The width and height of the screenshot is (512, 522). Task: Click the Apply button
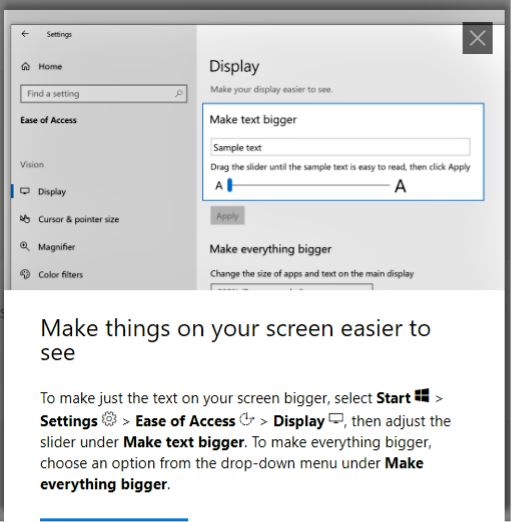(x=227, y=216)
